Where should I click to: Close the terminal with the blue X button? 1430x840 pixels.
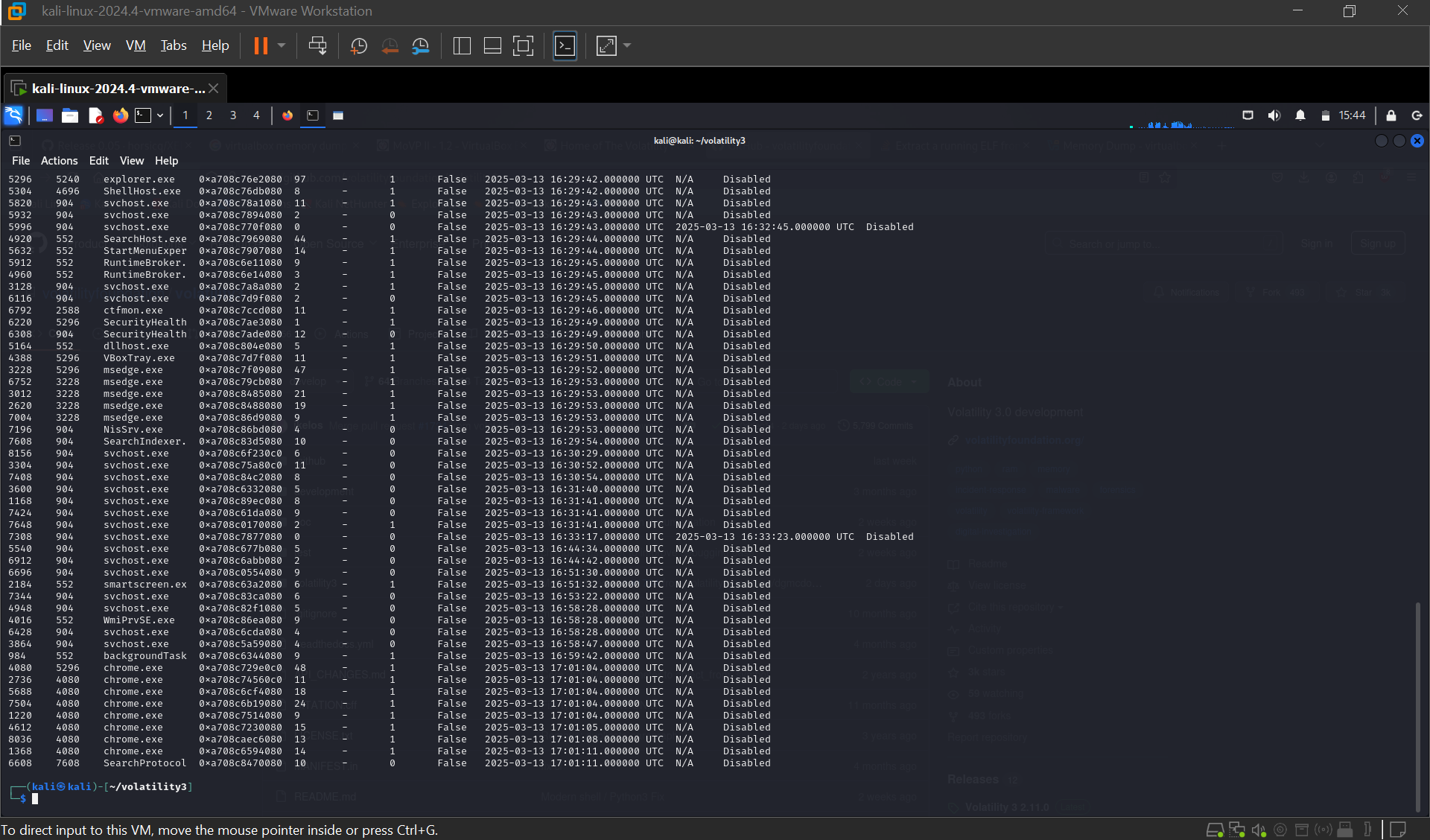(x=1417, y=141)
